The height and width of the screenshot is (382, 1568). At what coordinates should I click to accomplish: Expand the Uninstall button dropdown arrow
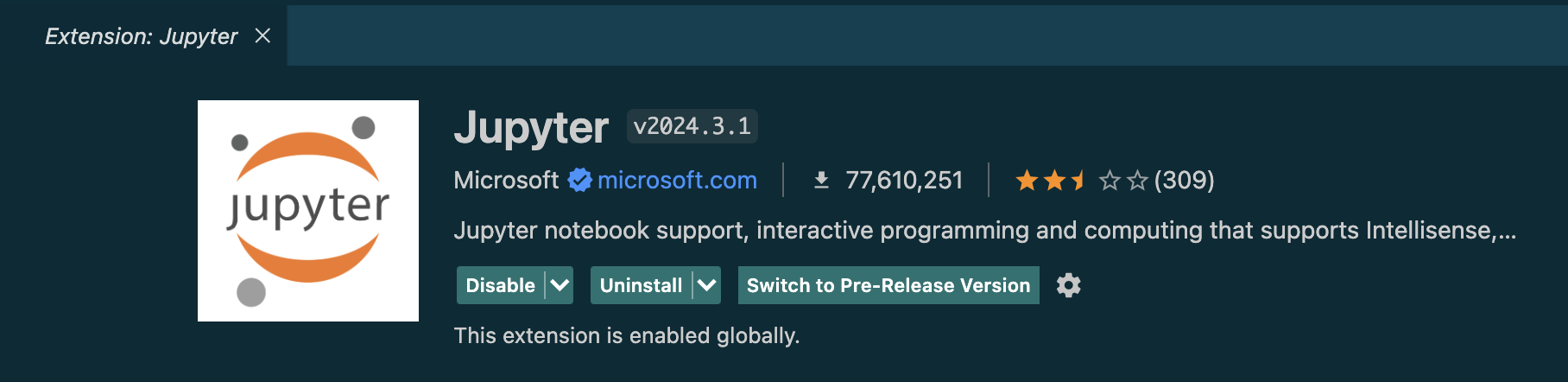coord(707,285)
